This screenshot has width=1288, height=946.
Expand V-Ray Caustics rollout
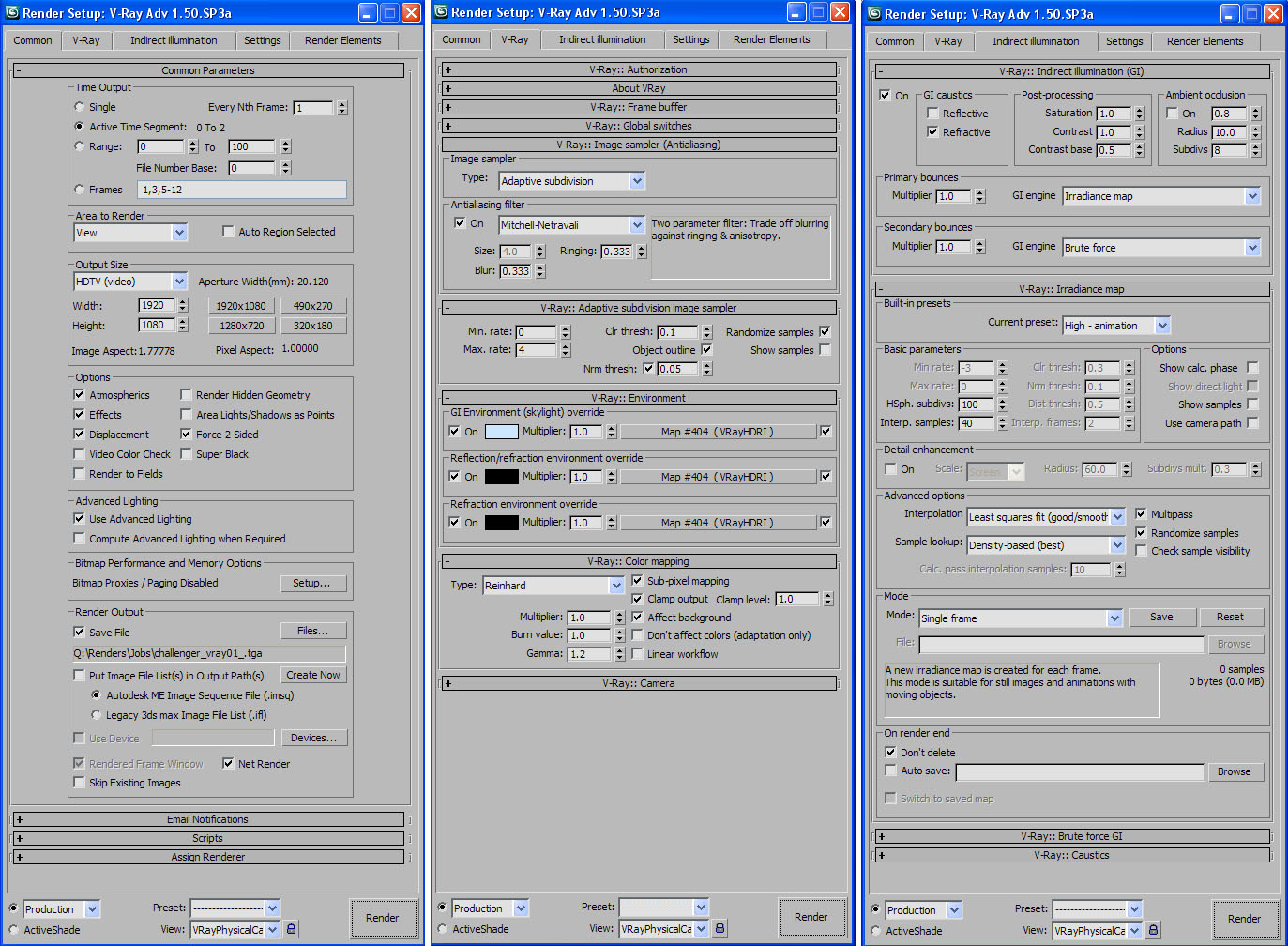[x=1071, y=855]
